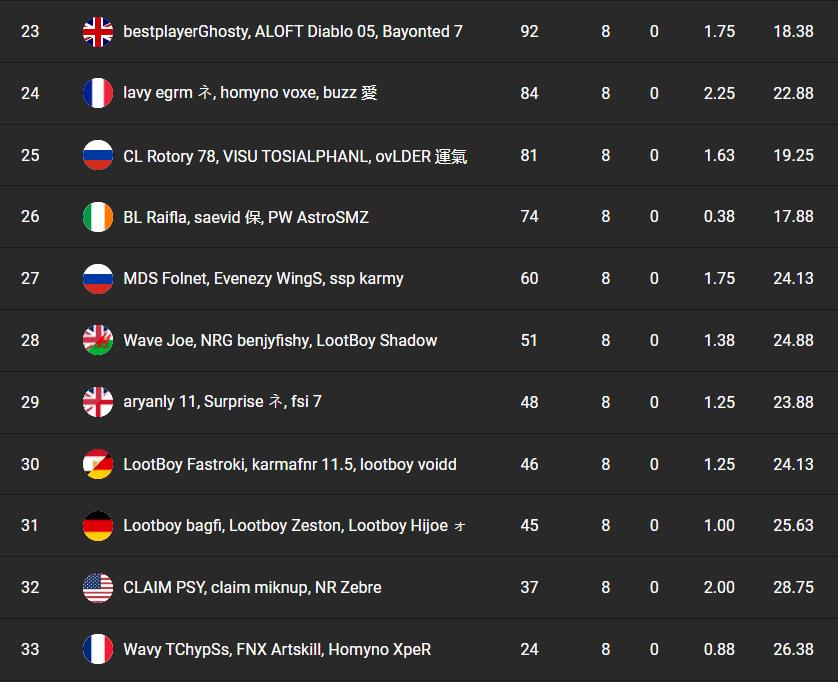Screen dimensions: 838x682
Task: Click the flag beside LootBoy Fastroki
Action: pos(98,464)
